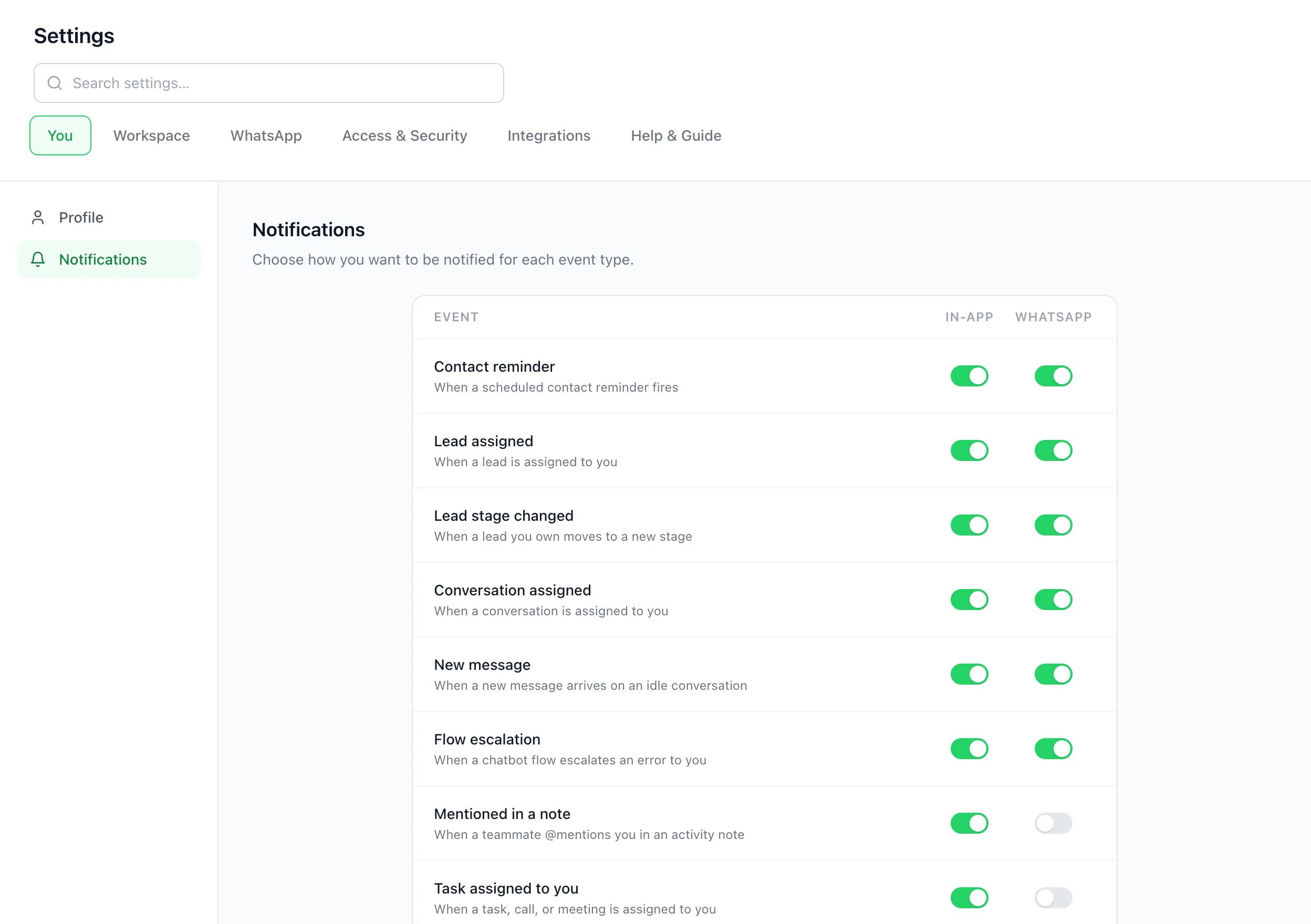The image size is (1311, 924).
Task: Select Profile in the sidebar
Action: (x=109, y=217)
